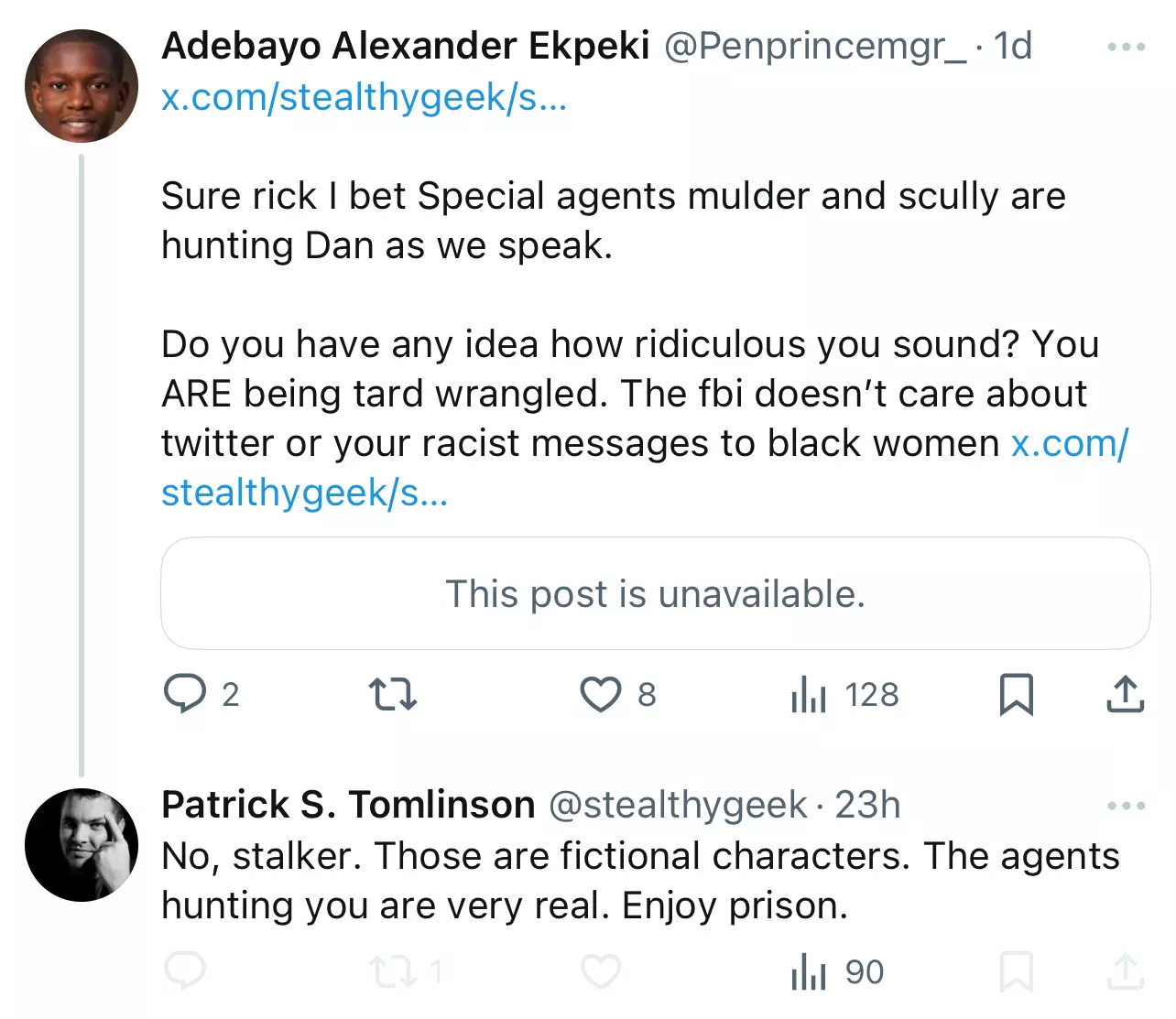
Task: Open Adebayo Alexander Ekpeki's profile photo
Action: (82, 86)
